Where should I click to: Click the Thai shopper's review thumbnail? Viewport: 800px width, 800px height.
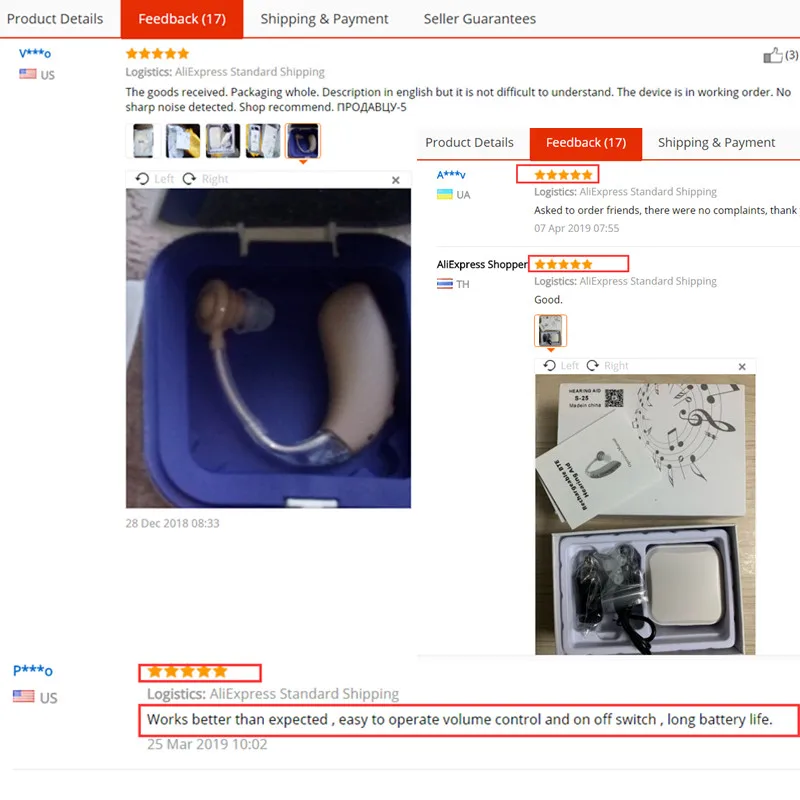point(550,331)
